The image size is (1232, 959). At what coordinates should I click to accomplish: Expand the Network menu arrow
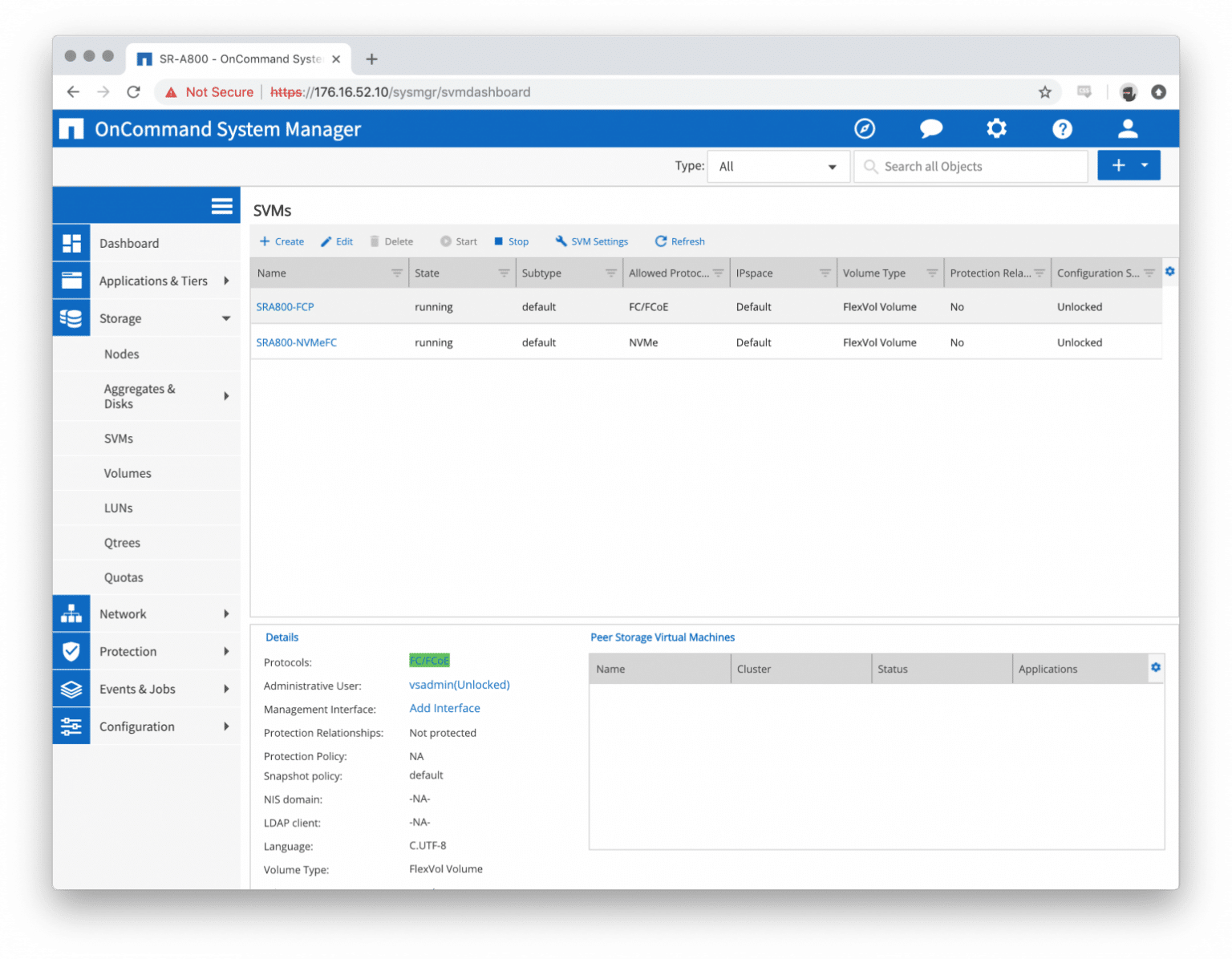pos(226,613)
